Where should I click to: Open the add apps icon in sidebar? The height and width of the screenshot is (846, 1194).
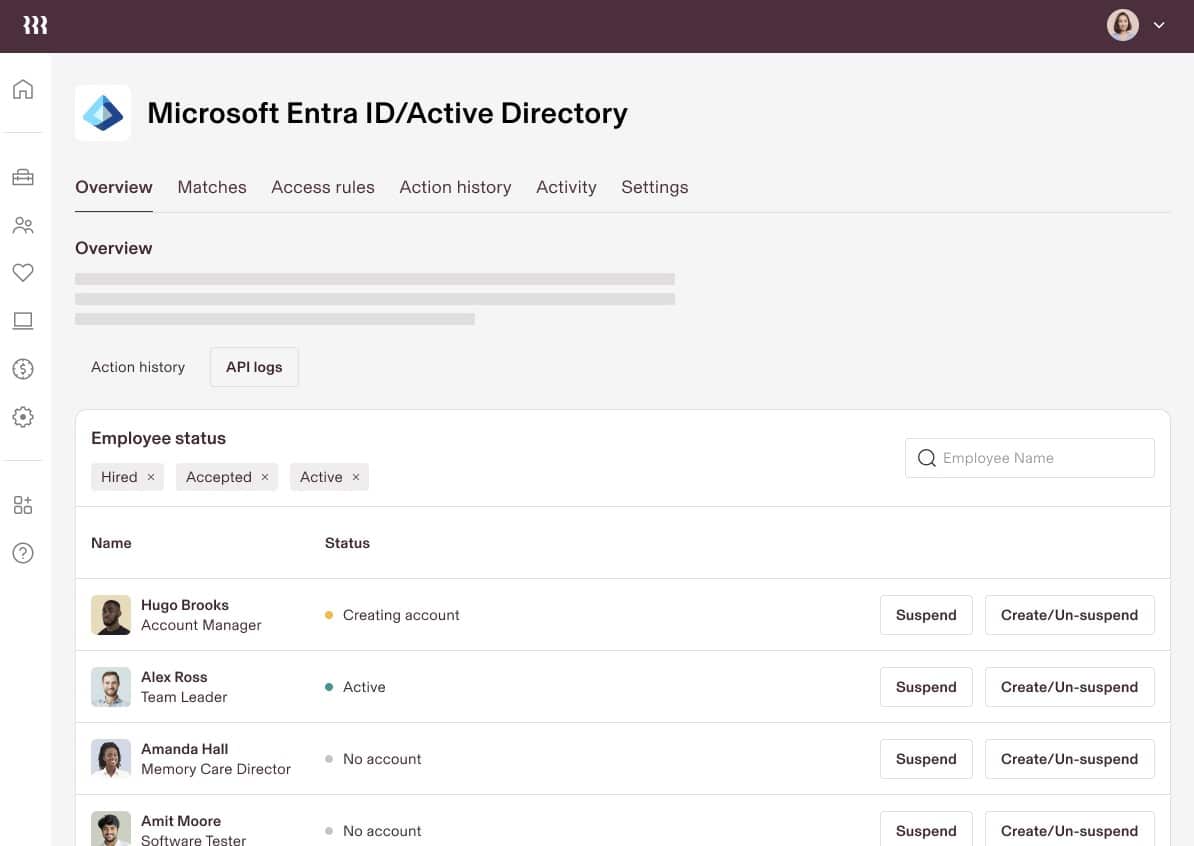tap(23, 505)
